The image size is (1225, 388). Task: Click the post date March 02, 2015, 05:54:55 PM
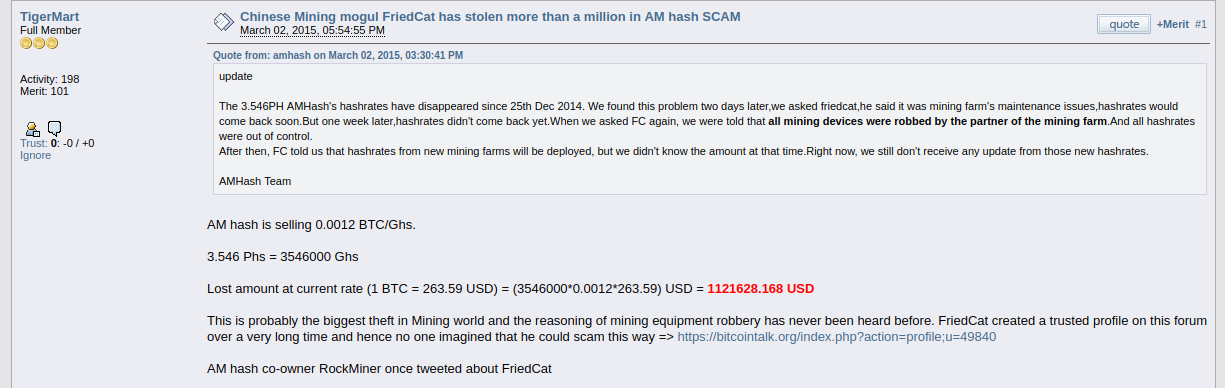[312, 31]
